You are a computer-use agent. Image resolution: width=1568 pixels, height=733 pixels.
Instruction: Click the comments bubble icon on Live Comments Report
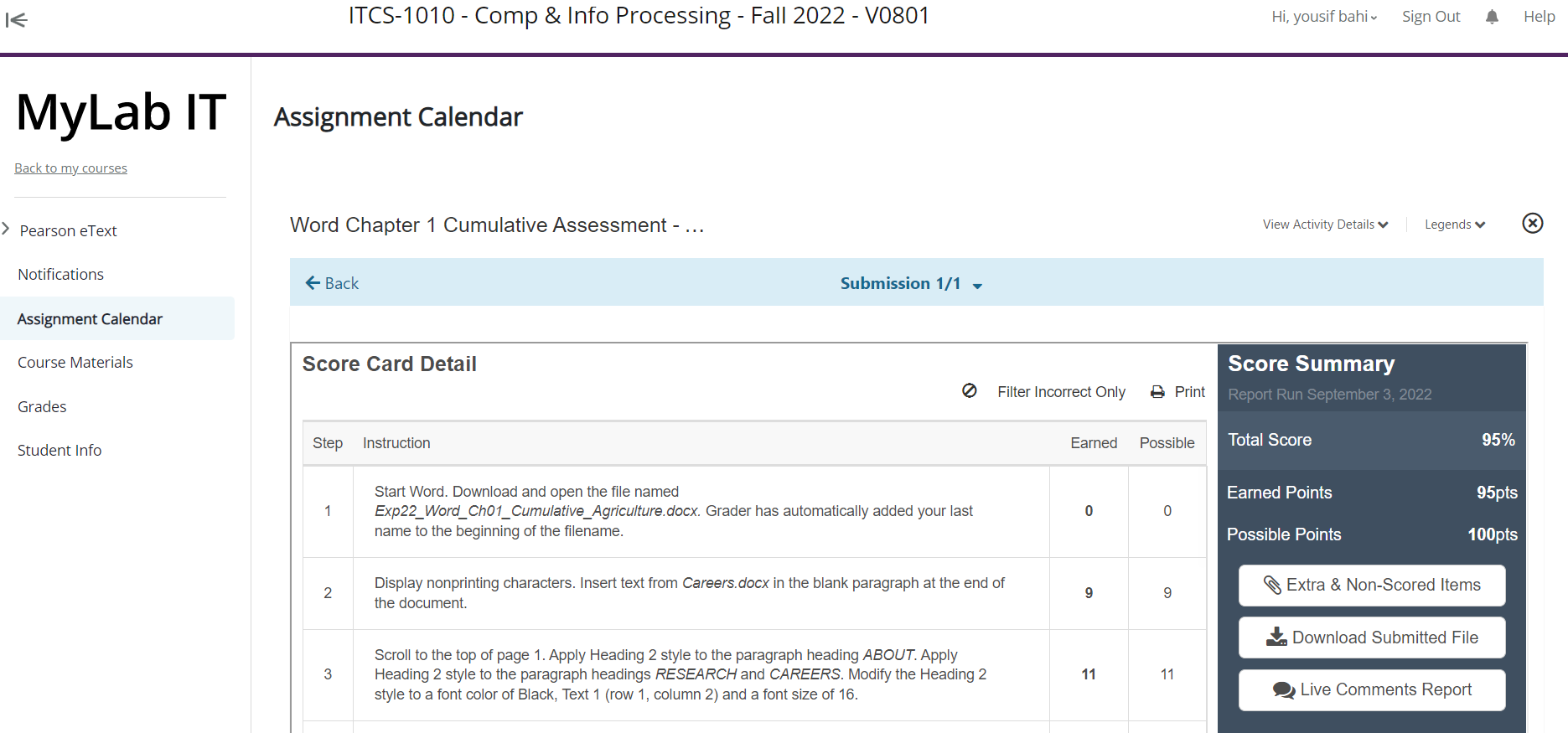1284,689
